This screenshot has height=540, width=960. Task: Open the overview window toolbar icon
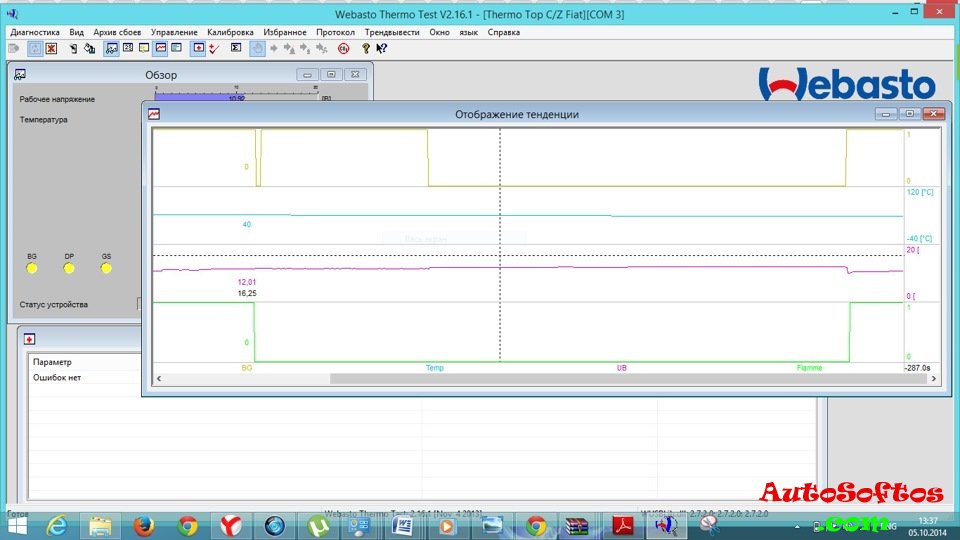pyautogui.click(x=111, y=48)
